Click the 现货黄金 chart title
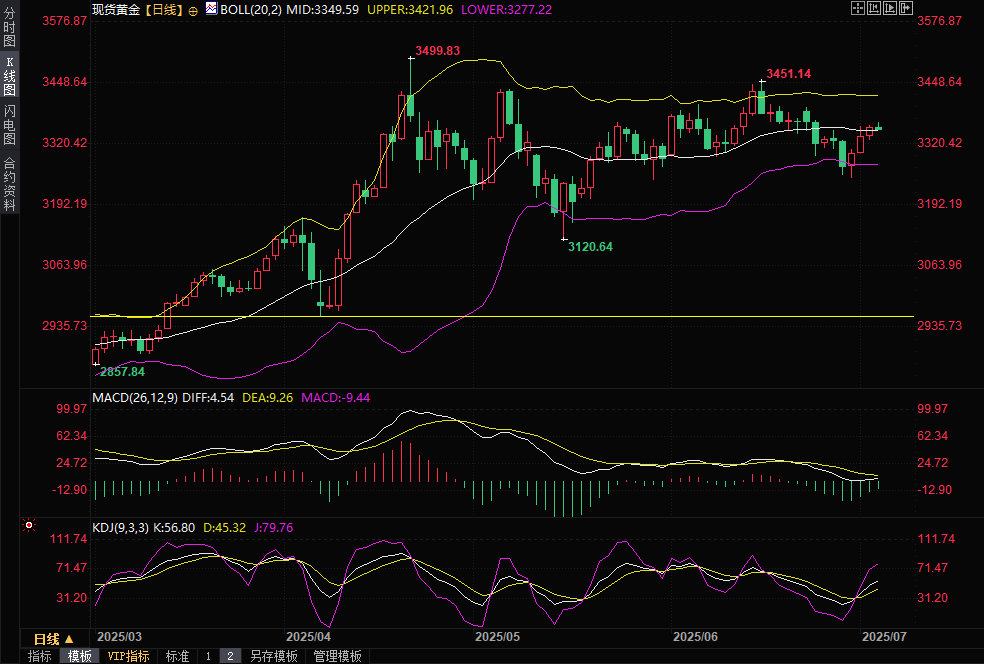The height and width of the screenshot is (664, 984). point(116,10)
